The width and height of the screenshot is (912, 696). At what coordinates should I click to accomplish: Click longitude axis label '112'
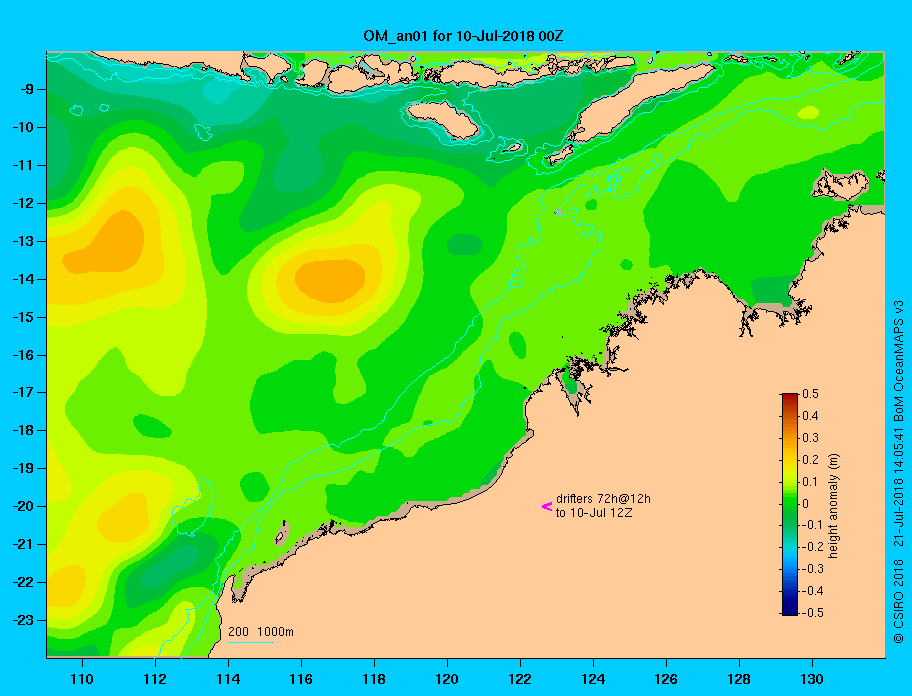(155, 679)
